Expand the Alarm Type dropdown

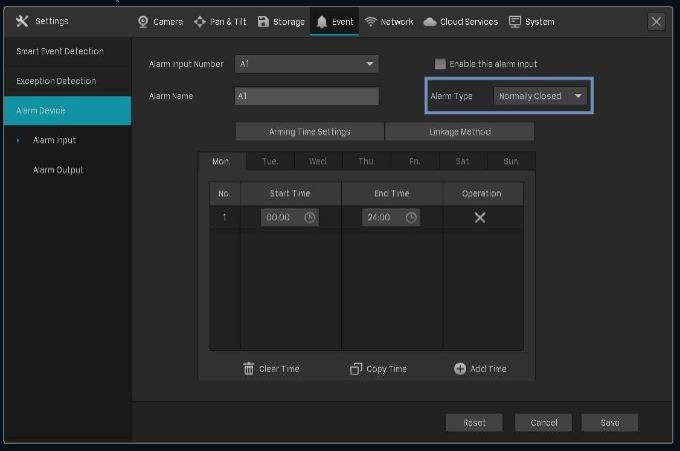(x=541, y=96)
